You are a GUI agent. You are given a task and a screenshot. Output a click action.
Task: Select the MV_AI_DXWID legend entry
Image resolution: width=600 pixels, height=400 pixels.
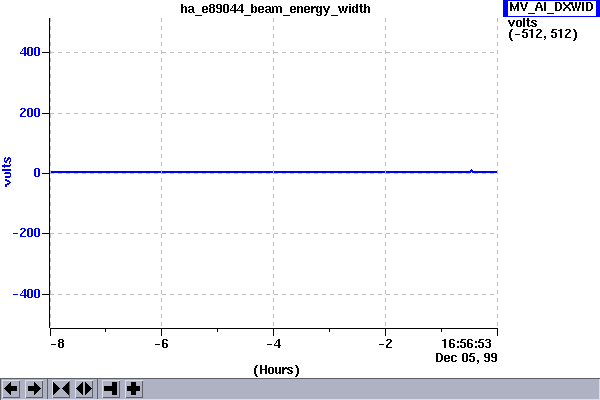coord(551,8)
